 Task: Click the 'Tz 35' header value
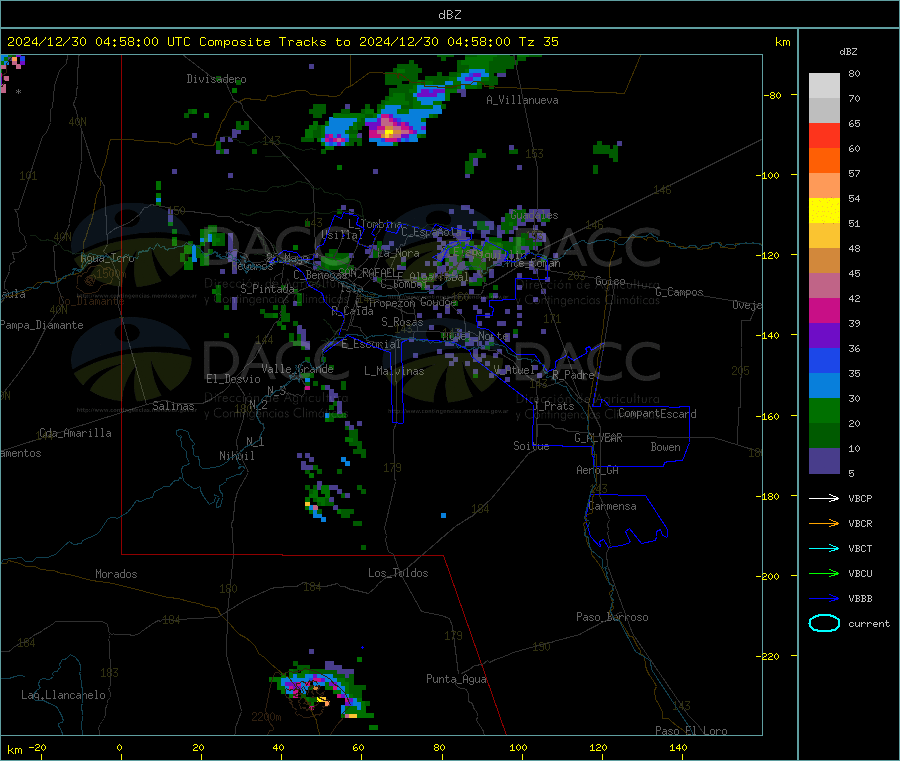pos(538,42)
